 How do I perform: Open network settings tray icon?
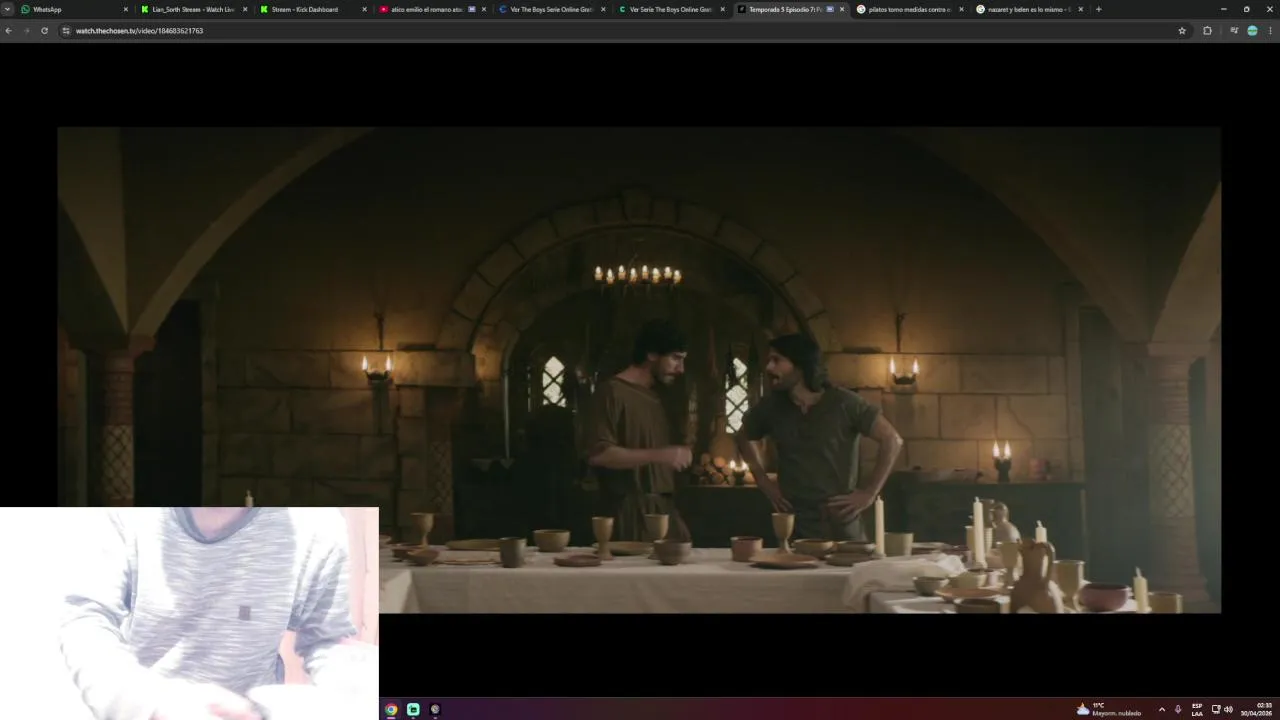(x=1216, y=709)
